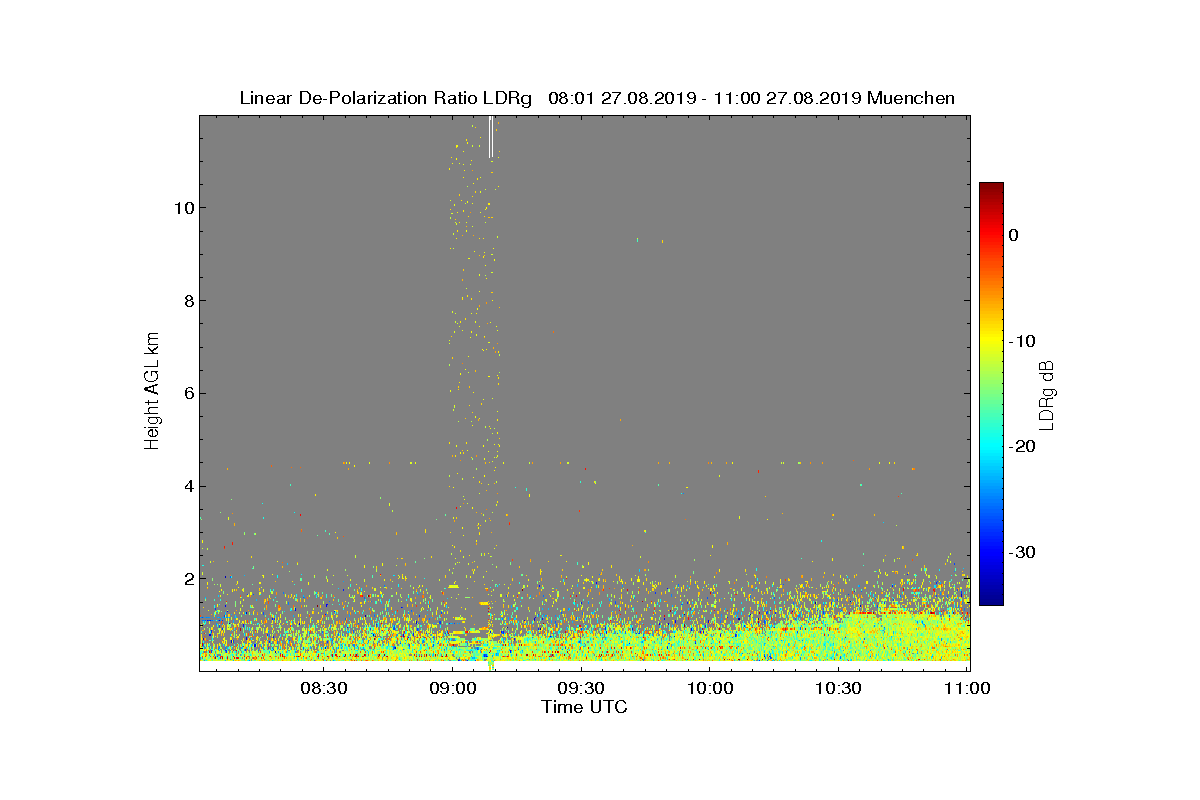Image resolution: width=1200 pixels, height=800 pixels.
Task: Click the 10:30 time tick label
Action: [838, 688]
